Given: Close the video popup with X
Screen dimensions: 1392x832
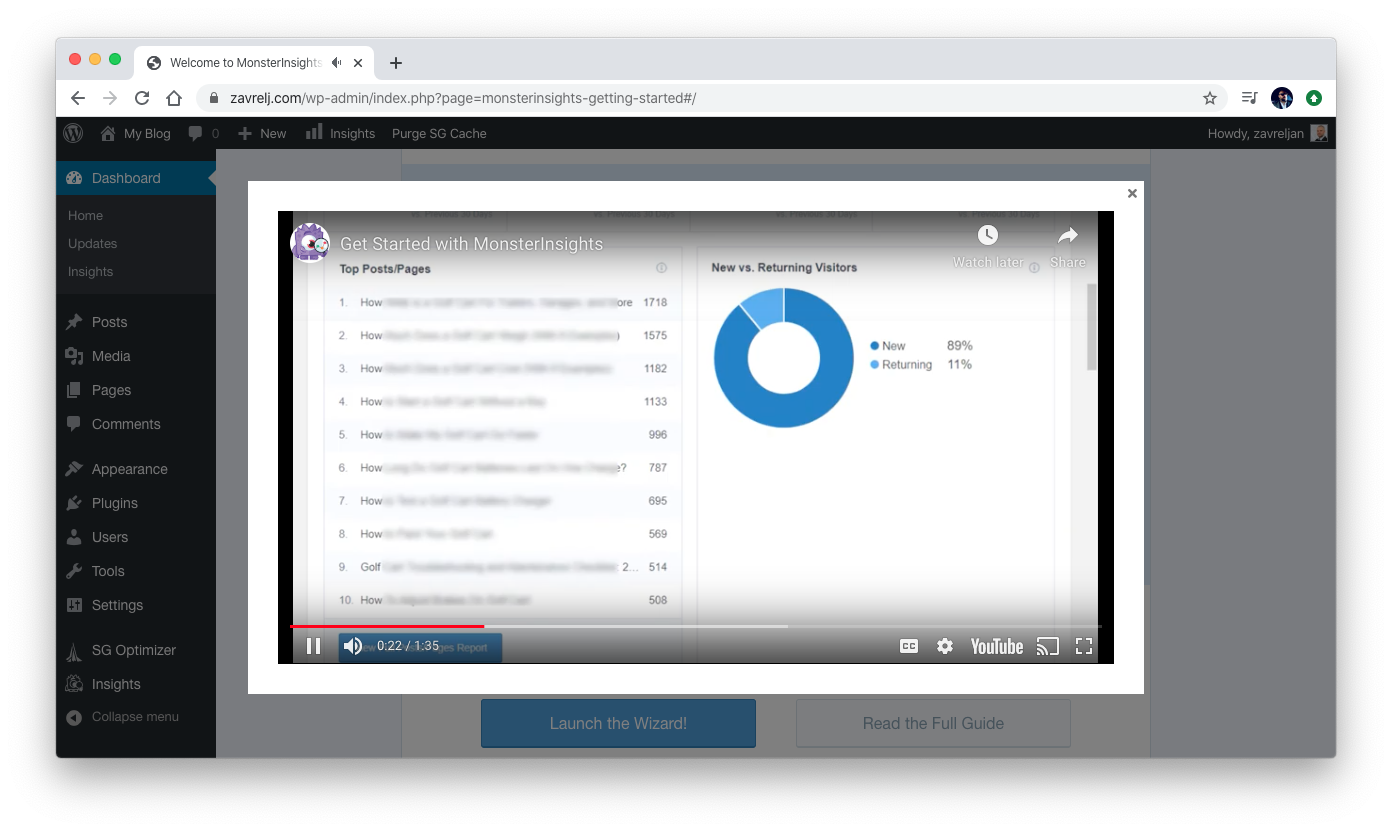Looking at the screenshot, I should [x=1132, y=193].
